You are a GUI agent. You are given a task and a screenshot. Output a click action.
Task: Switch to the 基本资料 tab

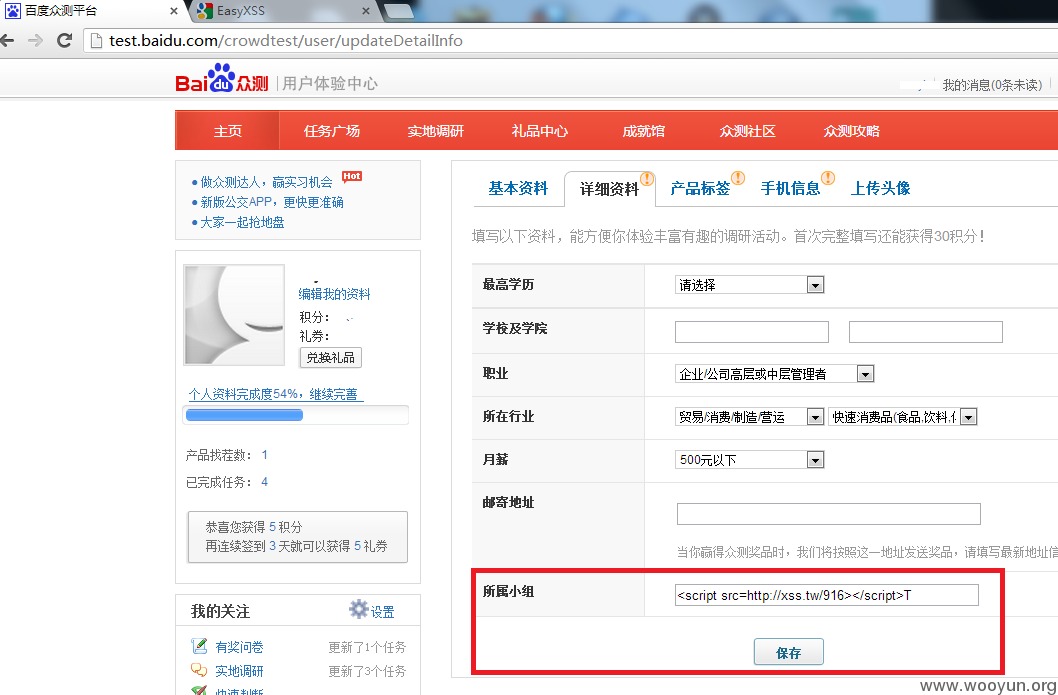518,188
